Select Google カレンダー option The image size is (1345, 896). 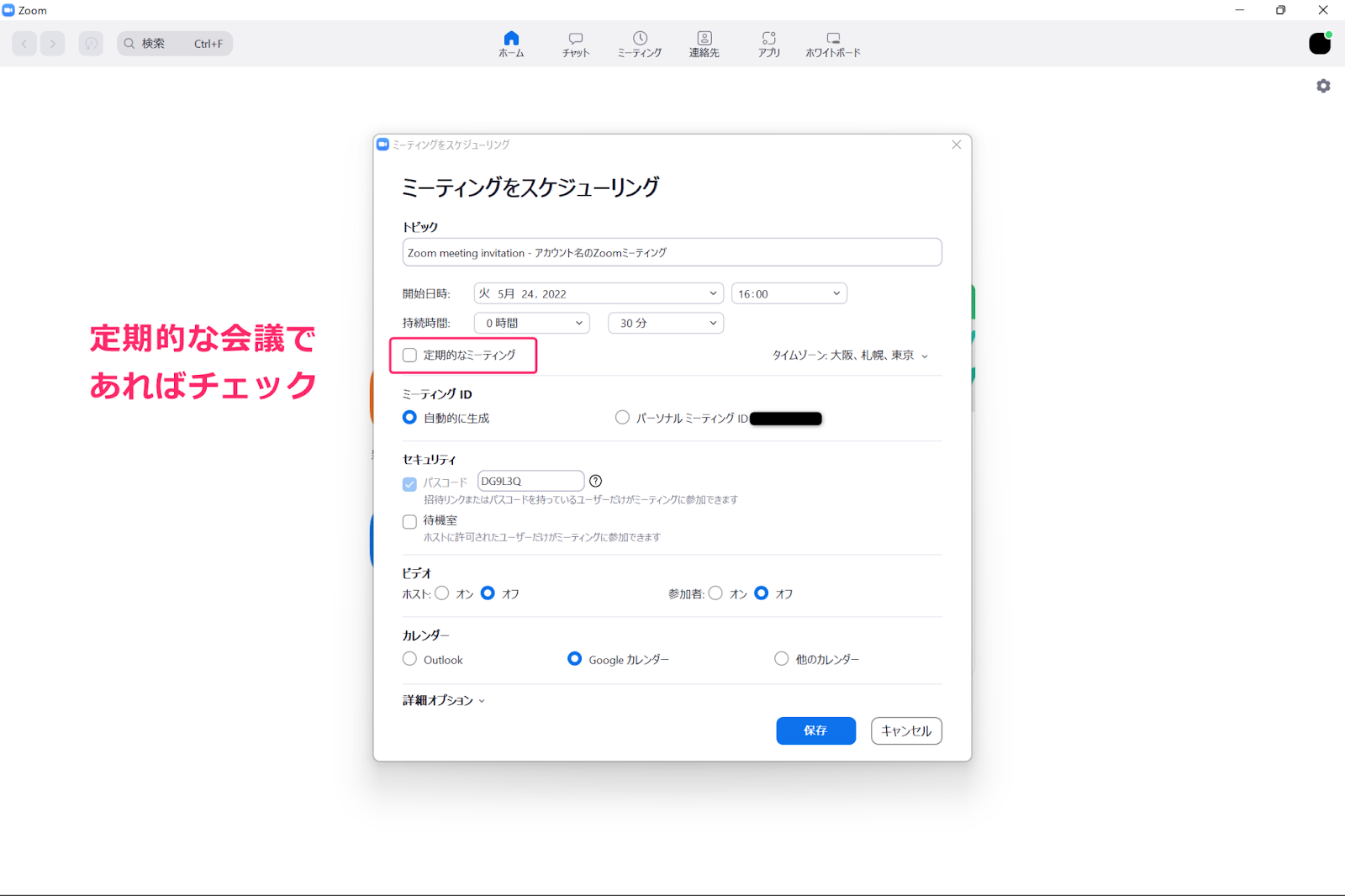(574, 659)
